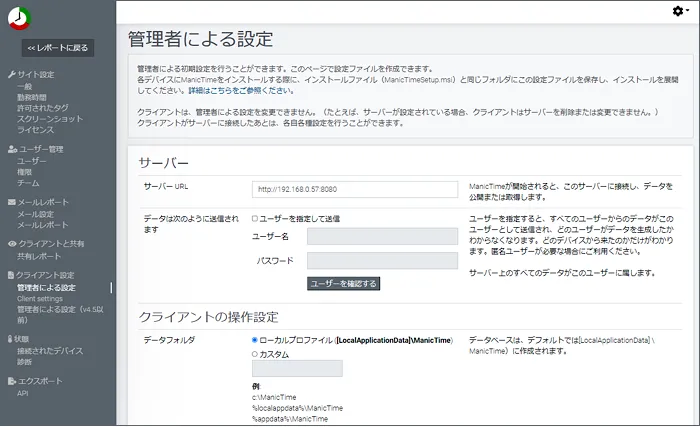
Task: Click the document icon beside クライアント設定
Action: pyautogui.click(x=11, y=275)
